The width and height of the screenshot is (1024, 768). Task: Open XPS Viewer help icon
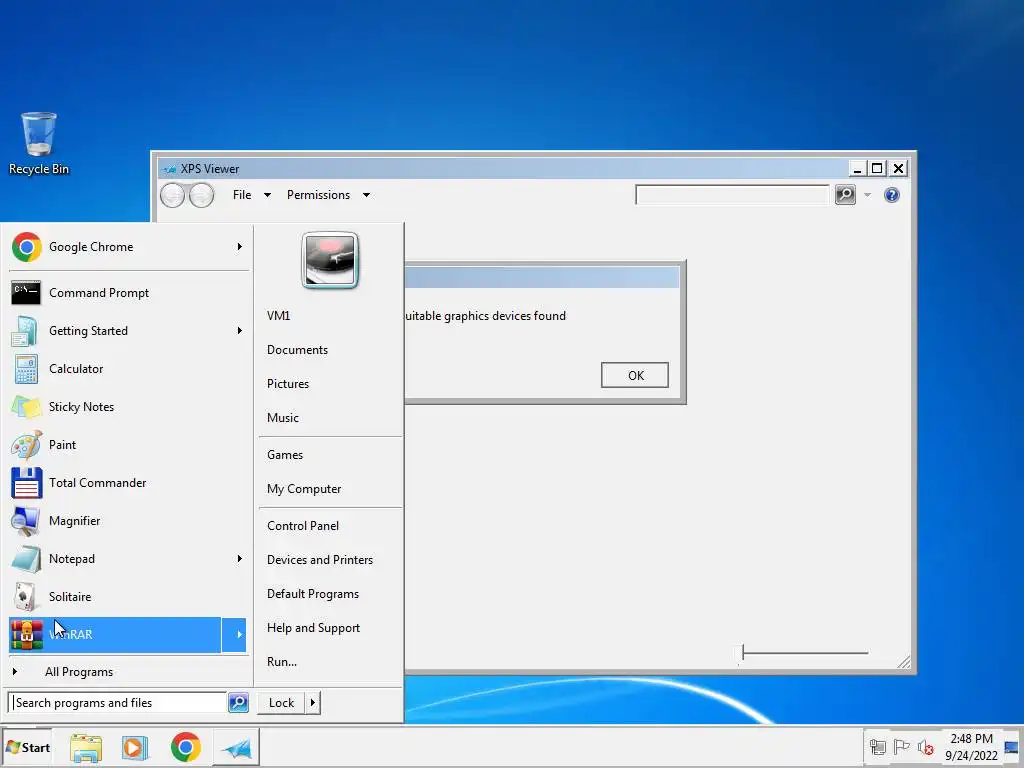891,195
